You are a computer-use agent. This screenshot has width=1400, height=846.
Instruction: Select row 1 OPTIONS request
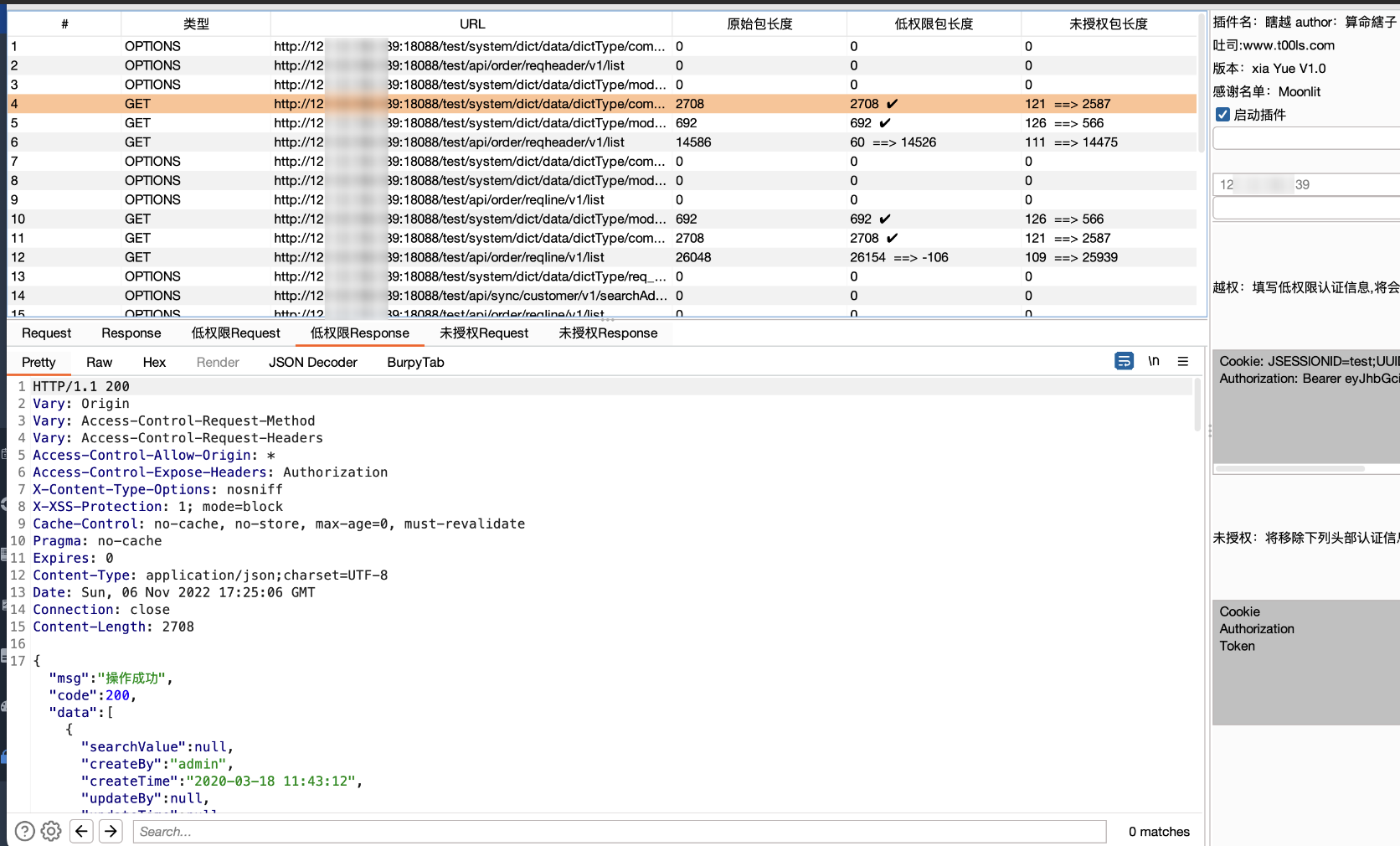point(602,46)
